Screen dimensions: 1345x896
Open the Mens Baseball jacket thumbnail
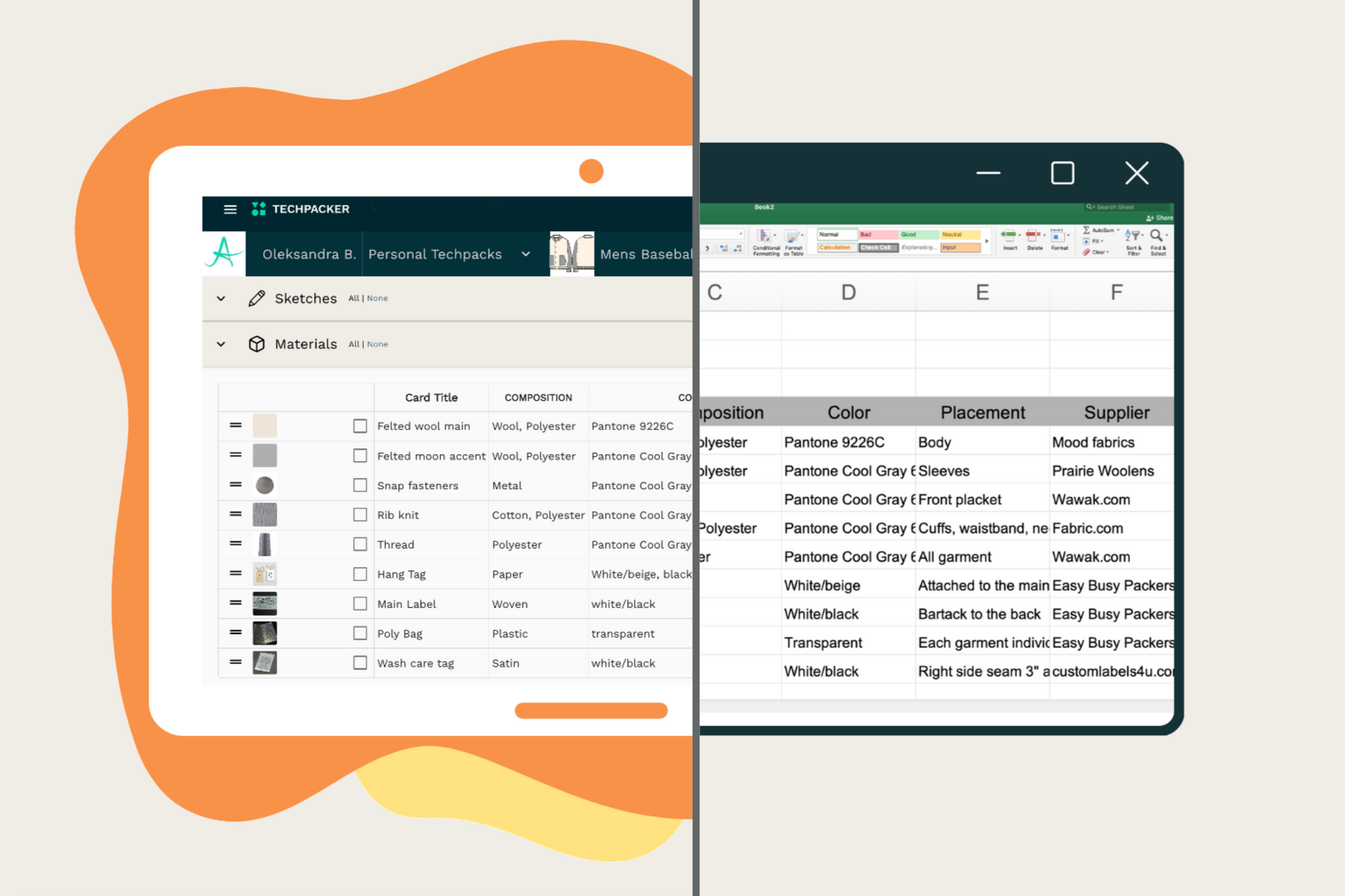pos(572,253)
